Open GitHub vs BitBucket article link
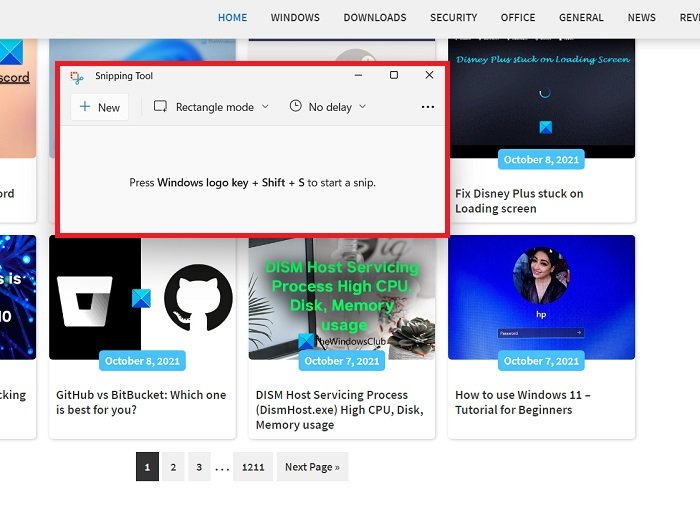 [141, 402]
